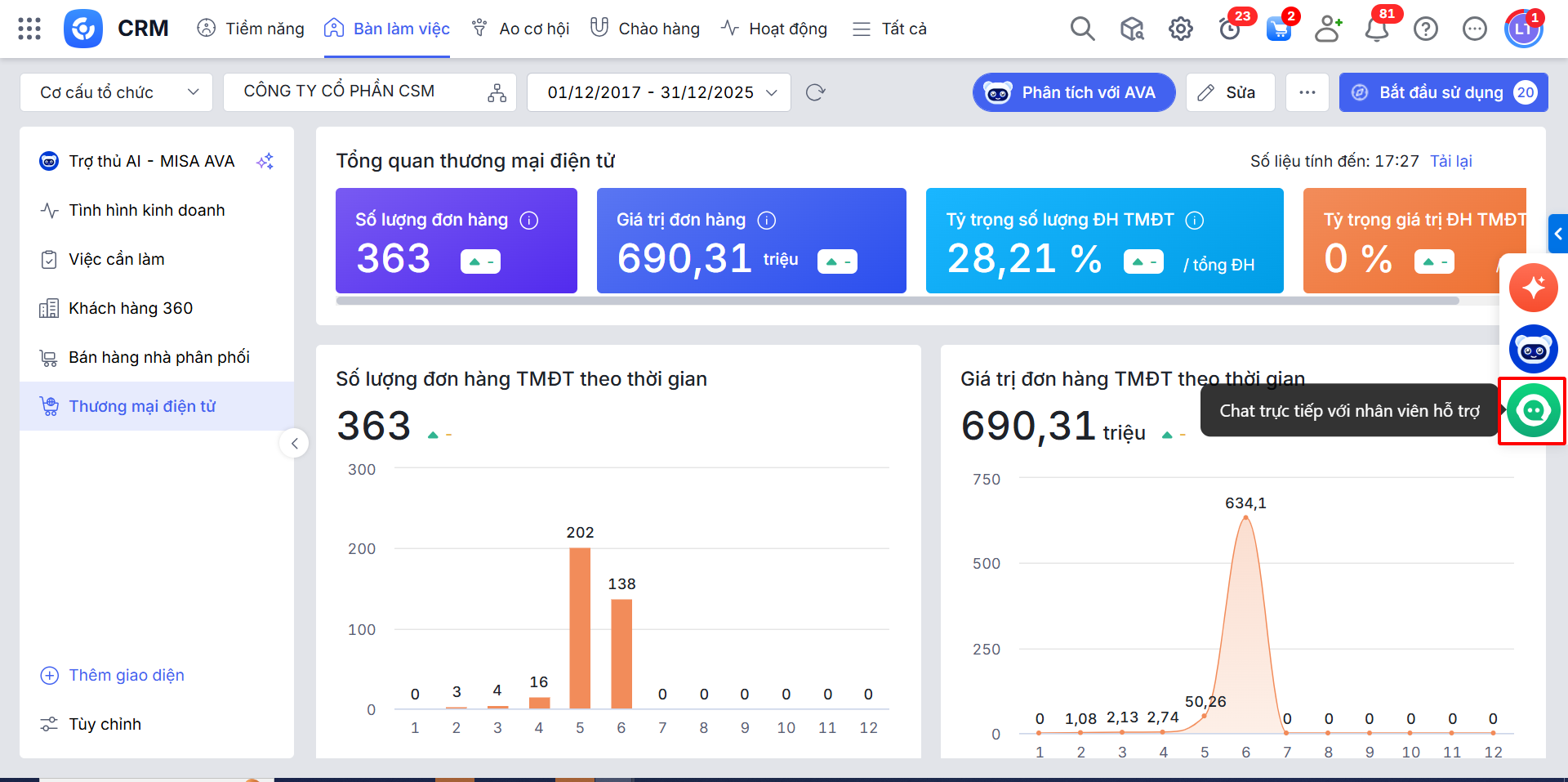The width and height of the screenshot is (1568, 782).
Task: Refresh data using the reload icon
Action: point(815,92)
